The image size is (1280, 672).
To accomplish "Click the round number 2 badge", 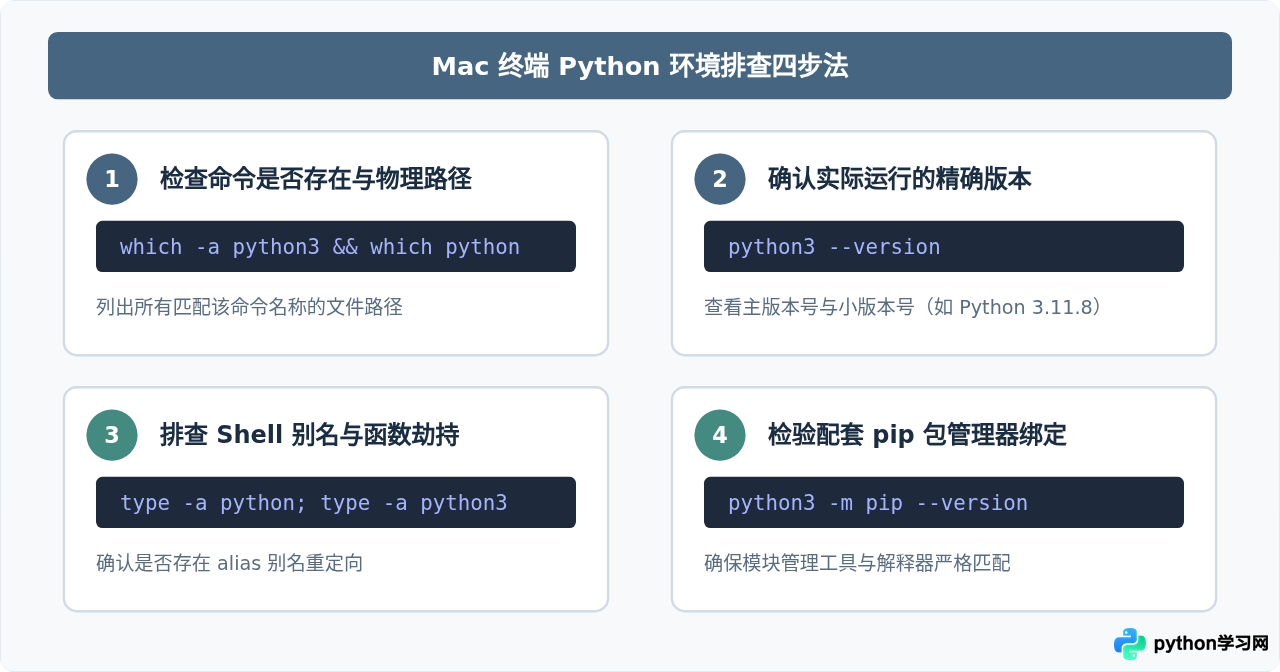I will (720, 179).
